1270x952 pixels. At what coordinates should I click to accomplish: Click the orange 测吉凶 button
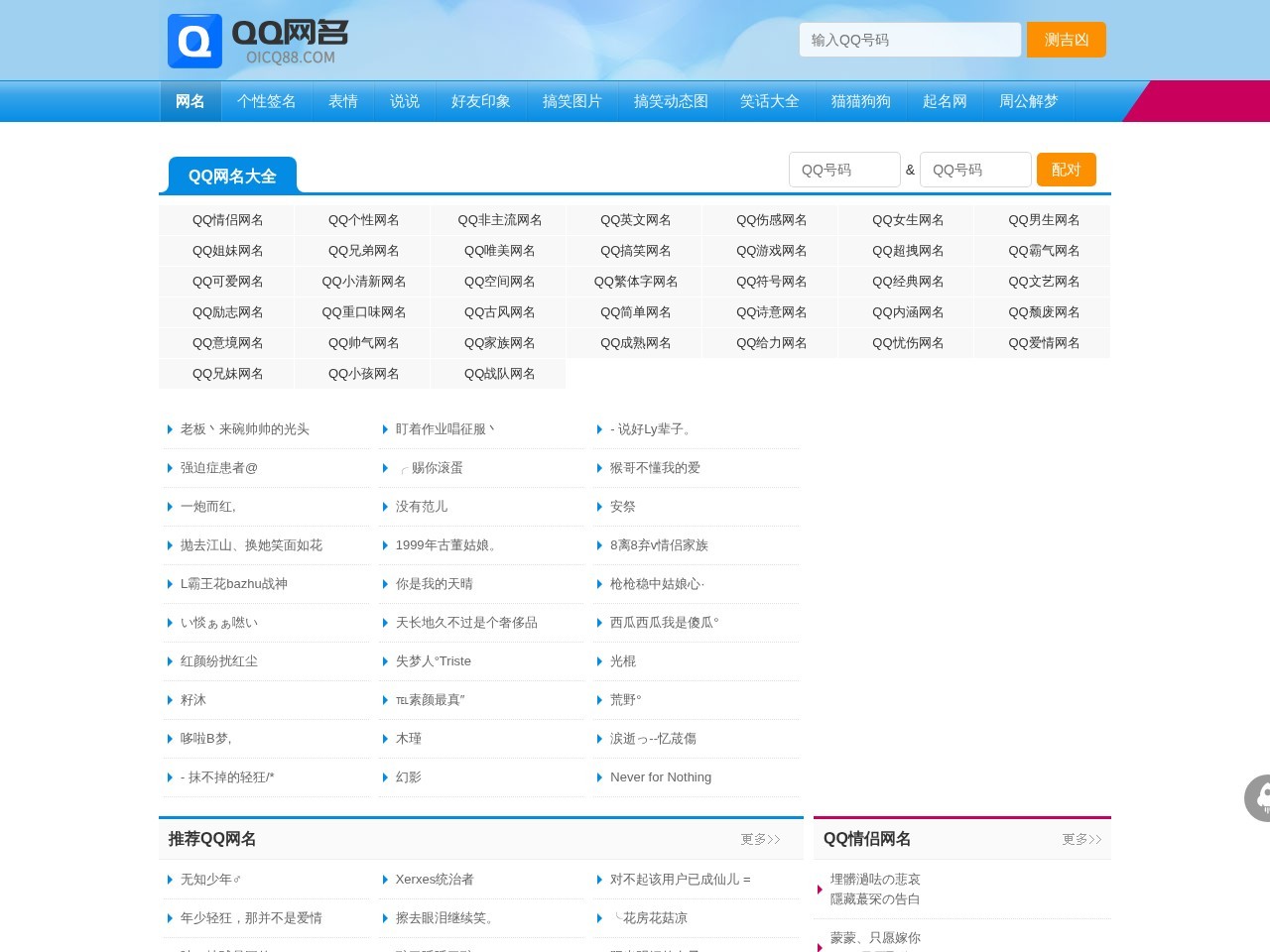pyautogui.click(x=1066, y=40)
